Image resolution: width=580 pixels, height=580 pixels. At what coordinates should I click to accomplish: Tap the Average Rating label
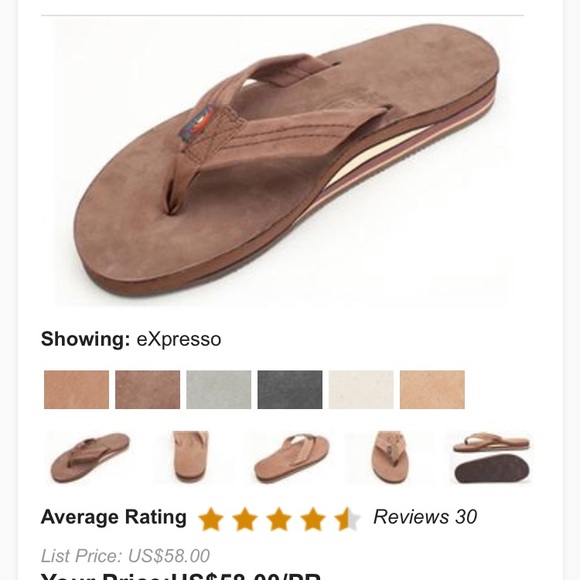(x=114, y=517)
